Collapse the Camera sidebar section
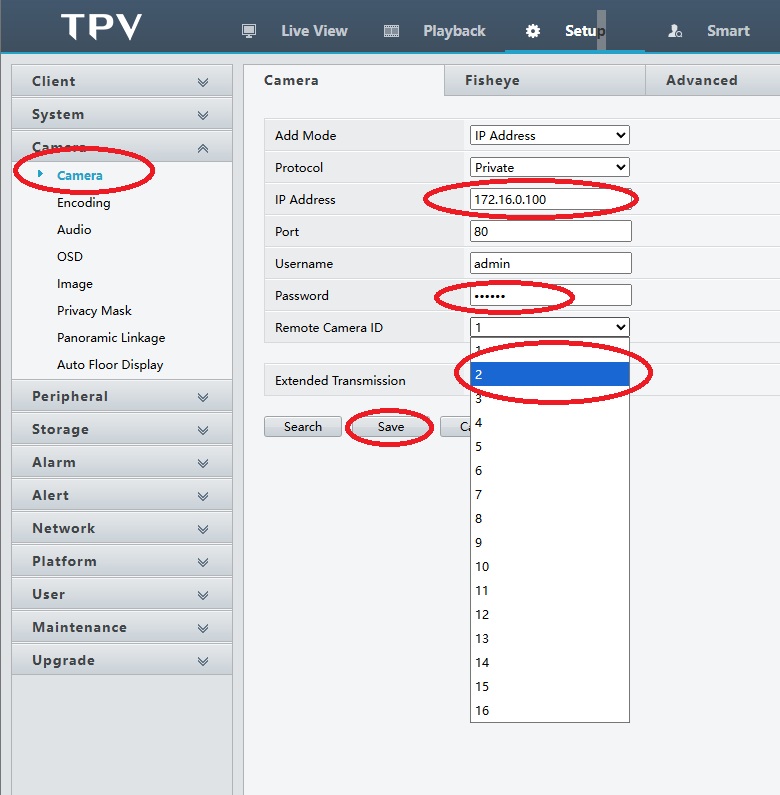Image resolution: width=780 pixels, height=795 pixels. click(x=203, y=148)
